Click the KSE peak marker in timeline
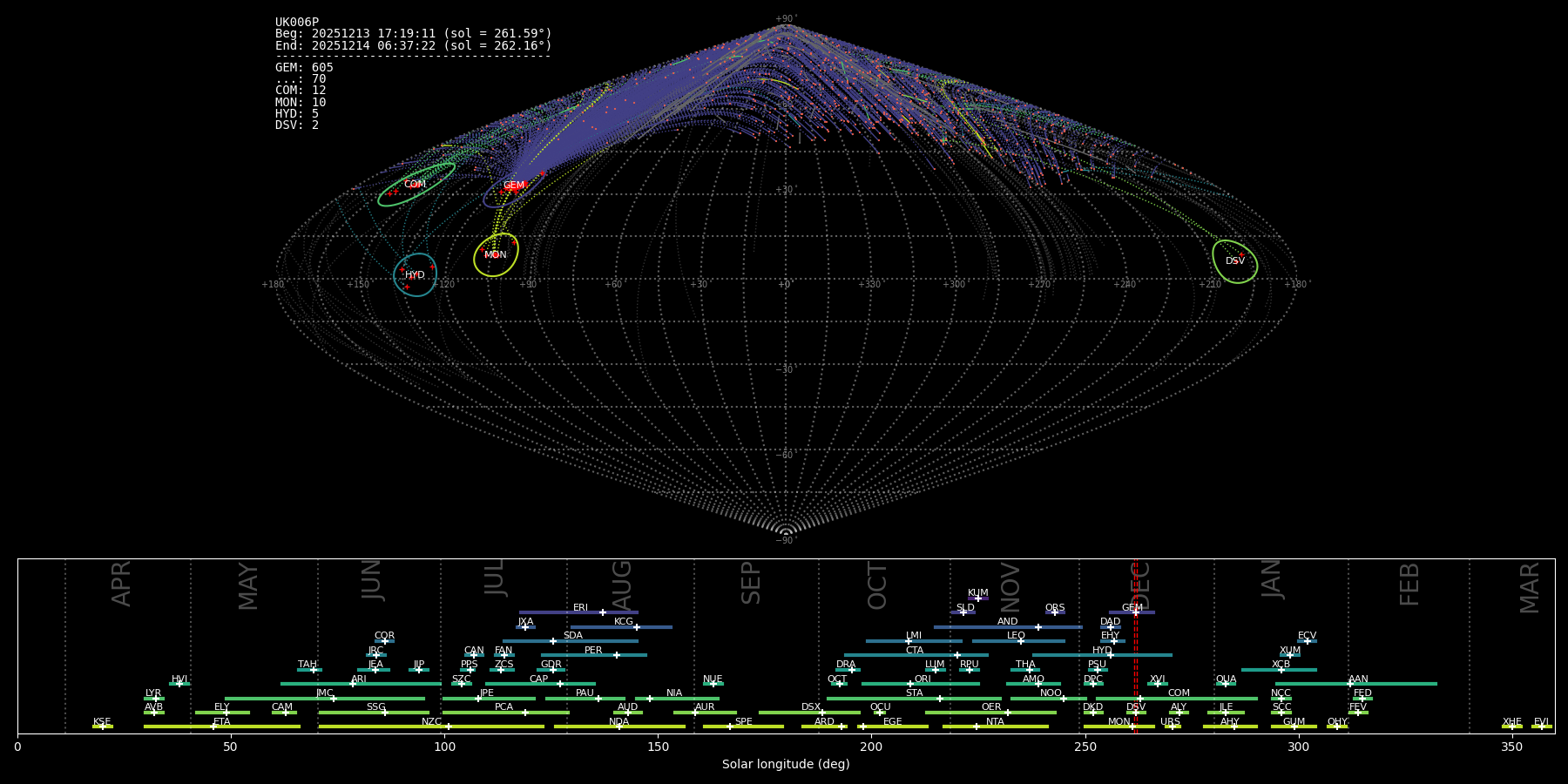Image resolution: width=1568 pixels, height=784 pixels. click(102, 727)
